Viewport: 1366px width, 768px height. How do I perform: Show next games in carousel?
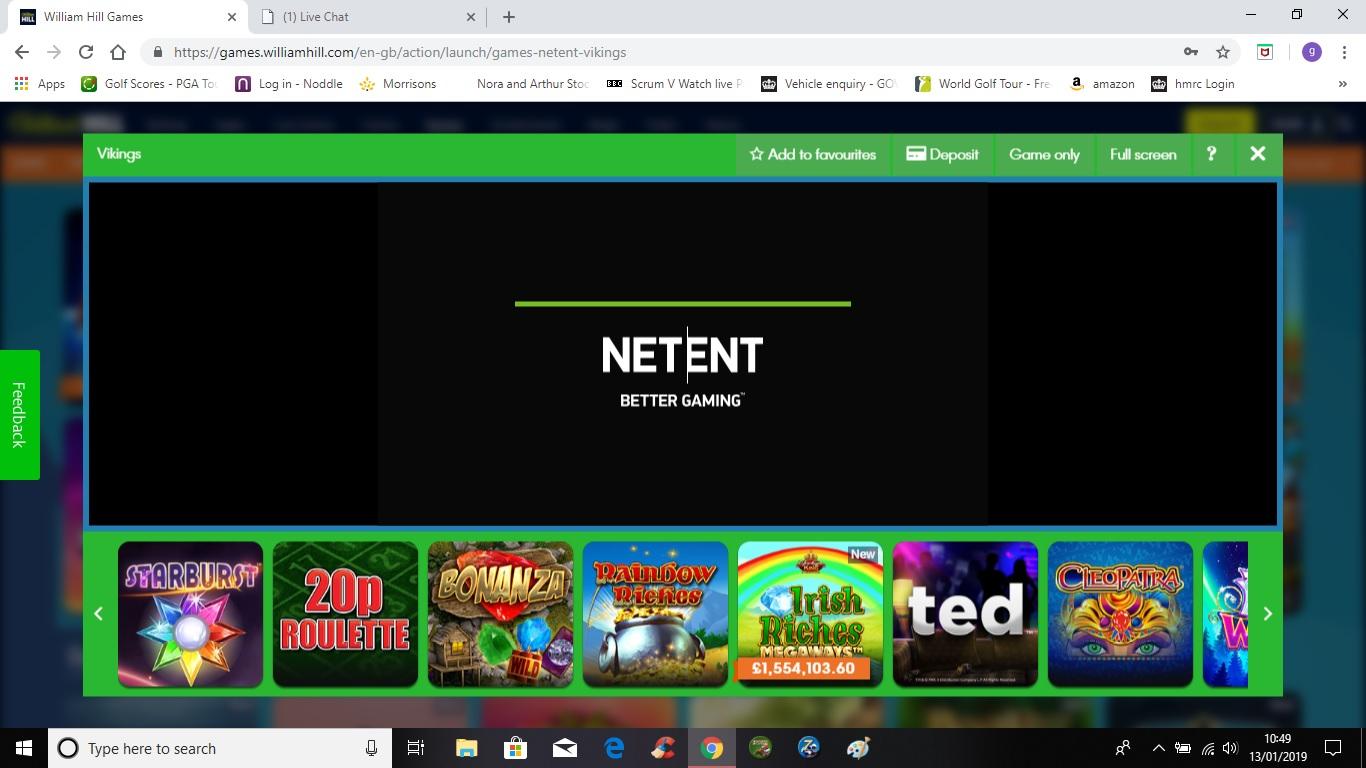pyautogui.click(x=1267, y=614)
